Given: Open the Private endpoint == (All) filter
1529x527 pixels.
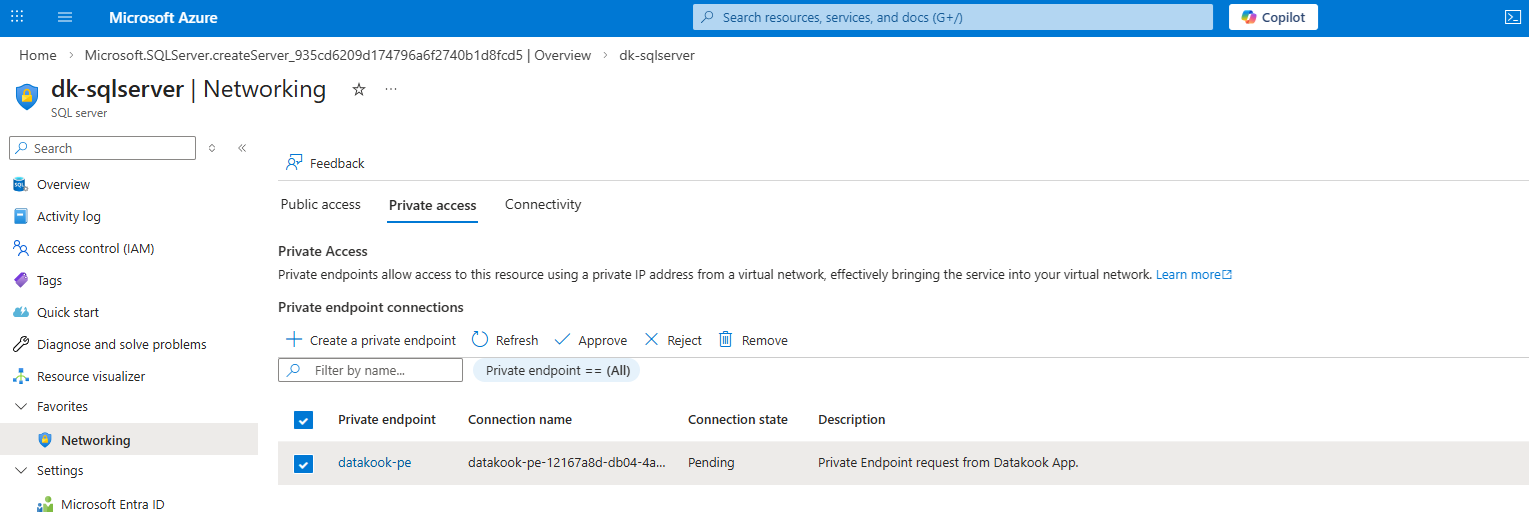Looking at the screenshot, I should [557, 370].
